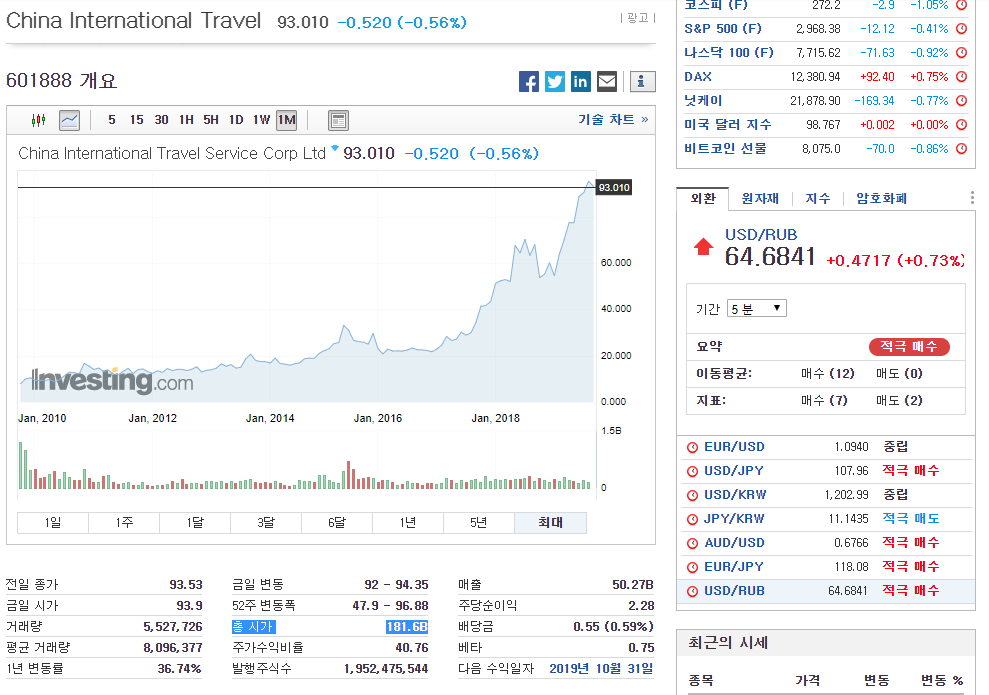Open the EUR/USD pair link
Image resolution: width=989 pixels, height=695 pixels.
coord(734,447)
